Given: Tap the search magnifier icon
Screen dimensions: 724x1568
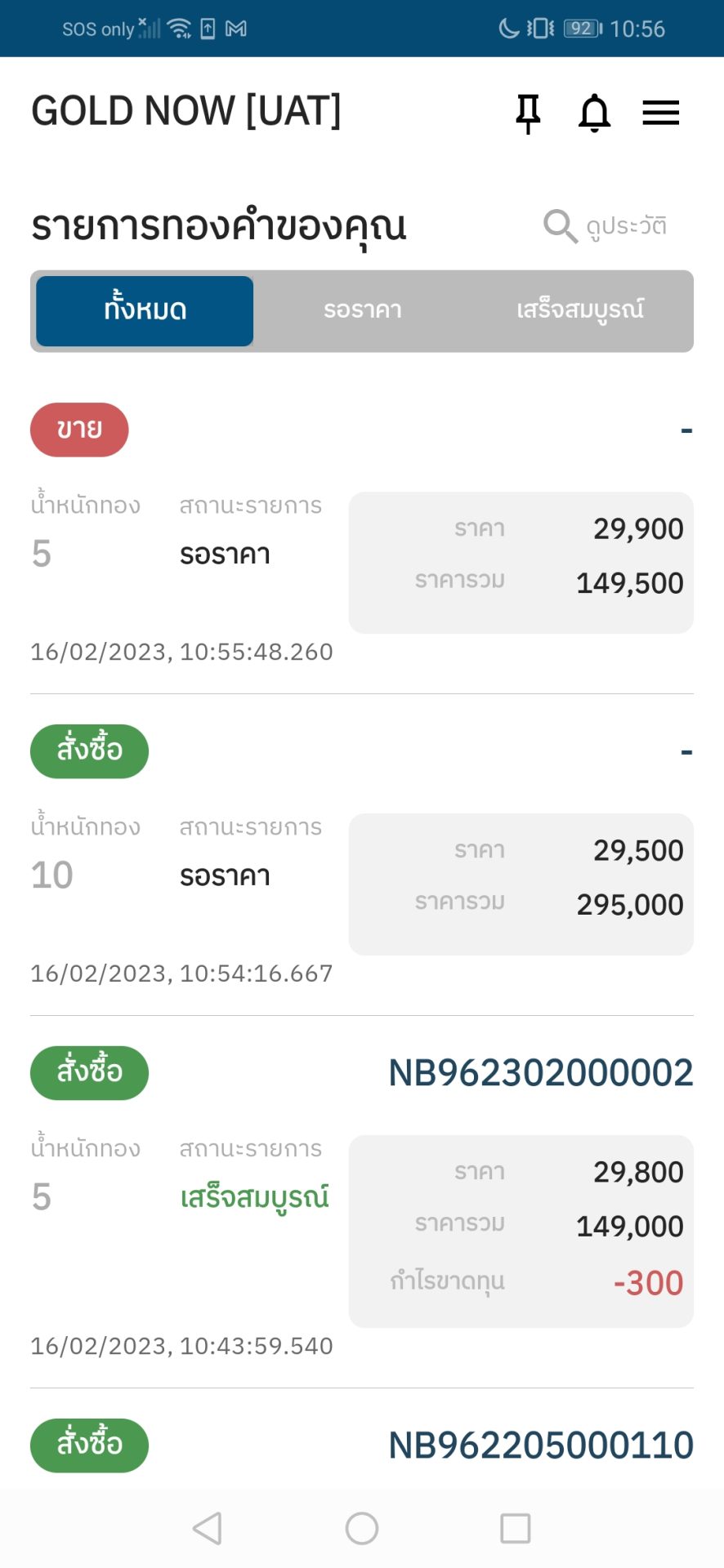Looking at the screenshot, I should (560, 226).
